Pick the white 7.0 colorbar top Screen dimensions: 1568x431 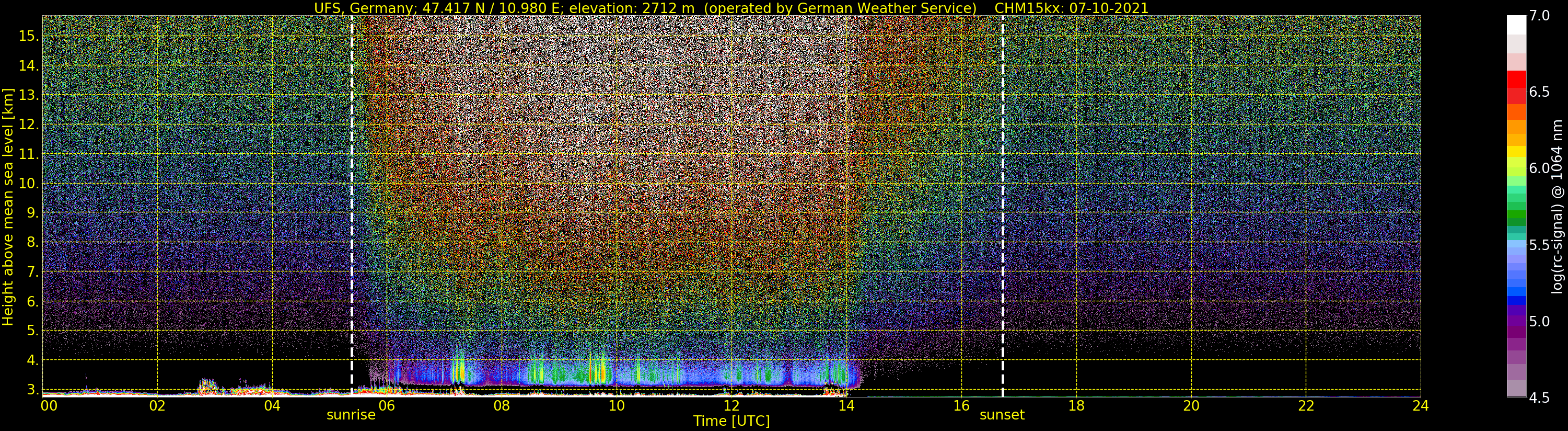1516,25
